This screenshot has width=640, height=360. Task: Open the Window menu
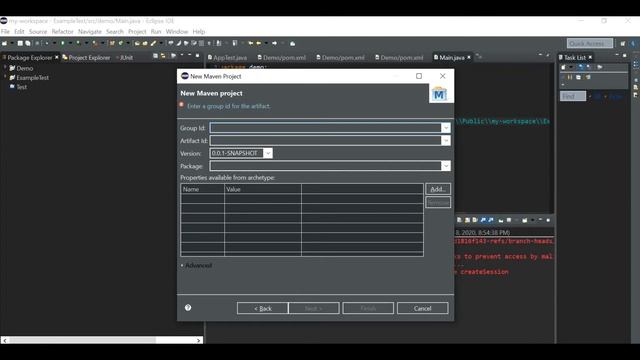point(177,31)
